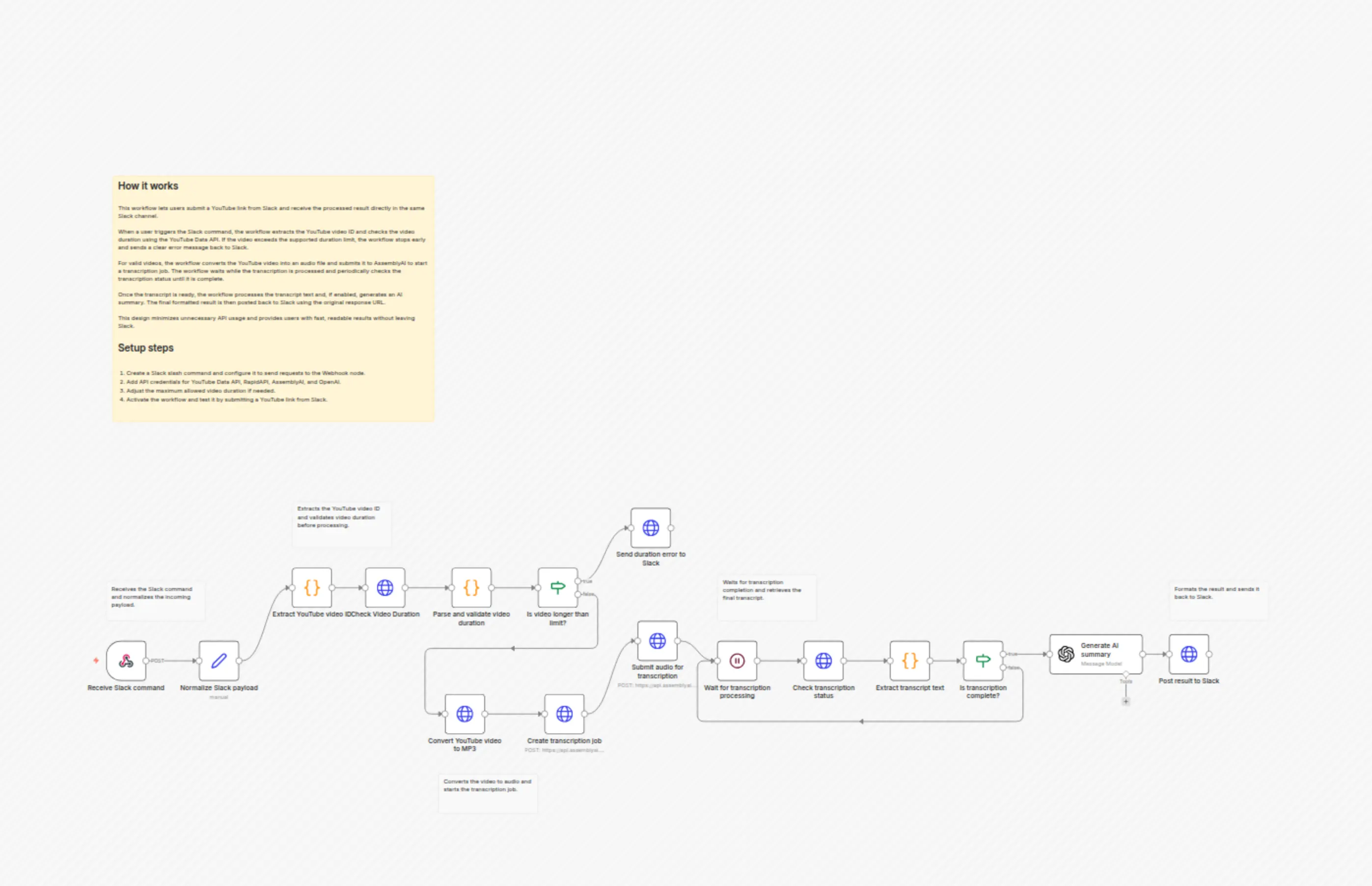
Task: Click the plus button under Generate AI summary
Action: click(x=1125, y=701)
